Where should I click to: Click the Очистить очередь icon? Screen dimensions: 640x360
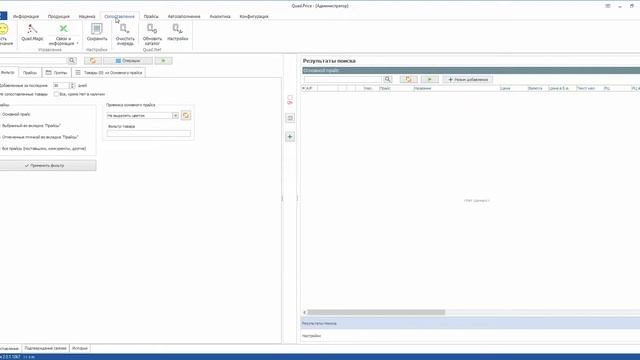[125, 34]
